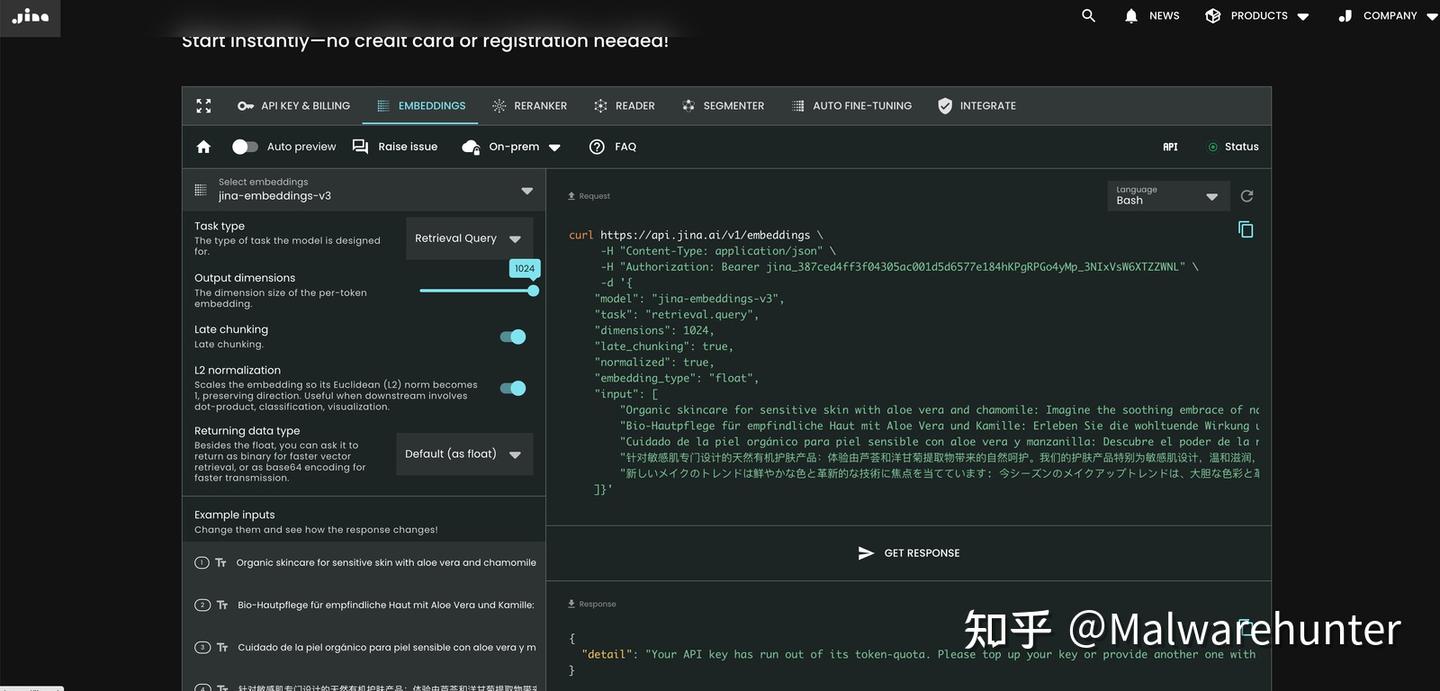Switch to the RERANKER tab

[529, 106]
